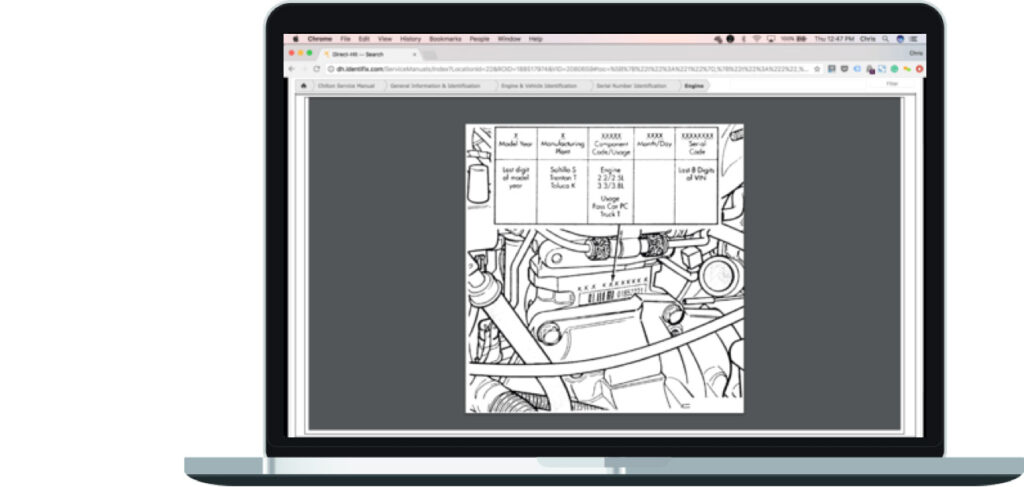Click the Wi-Fi status icon
Image resolution: width=1024 pixels, height=487 pixels.
757,38
